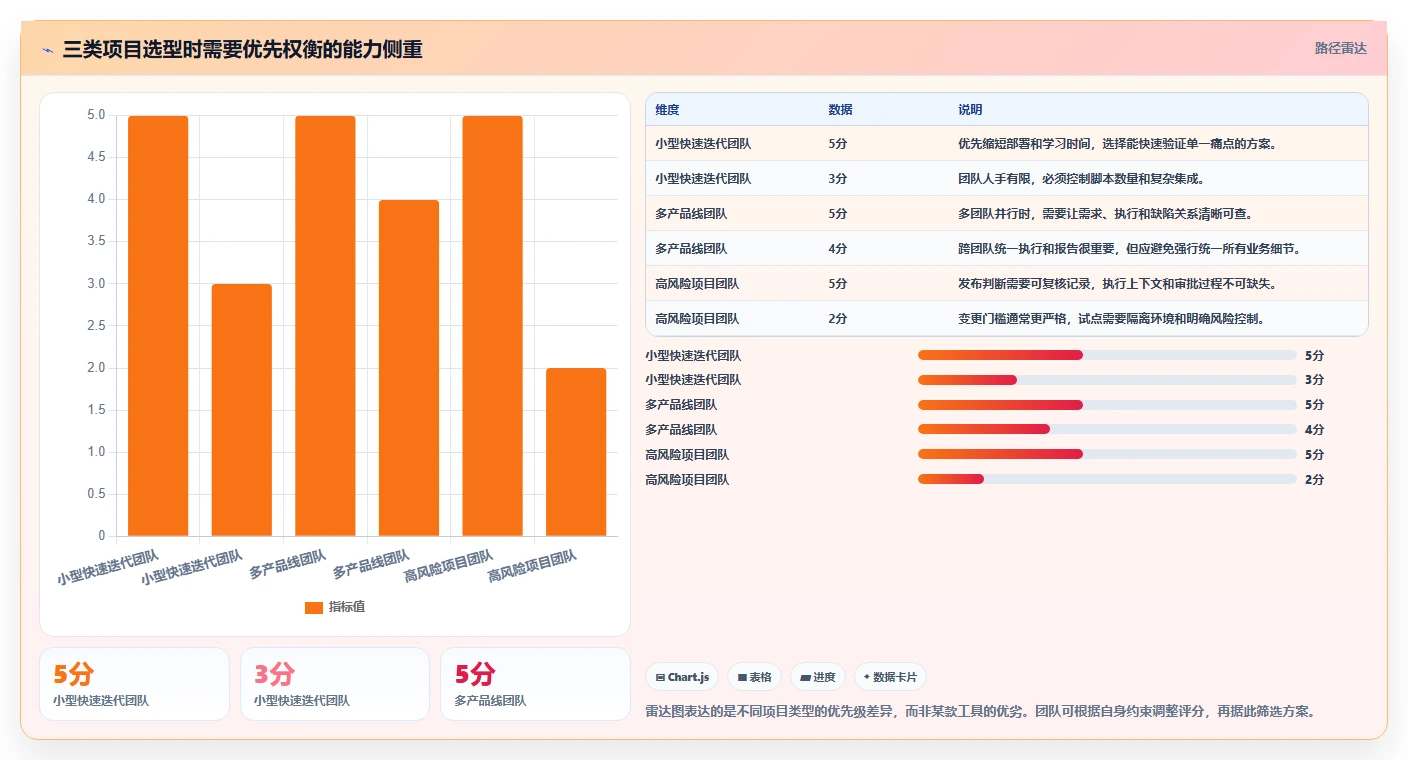Click the 高风险项目团队 chart bar at value 2
The image size is (1408, 760).
(576, 452)
